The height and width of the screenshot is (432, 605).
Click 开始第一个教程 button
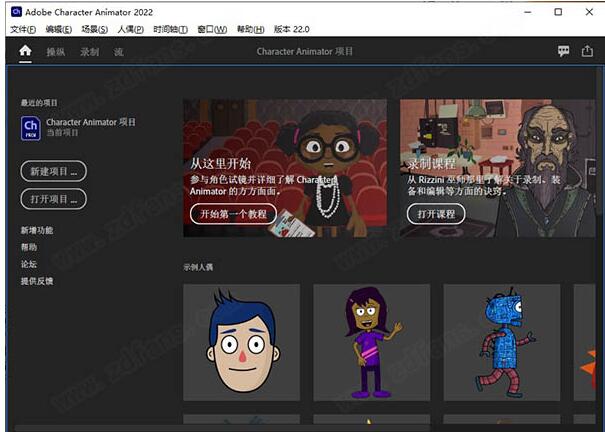(x=233, y=214)
